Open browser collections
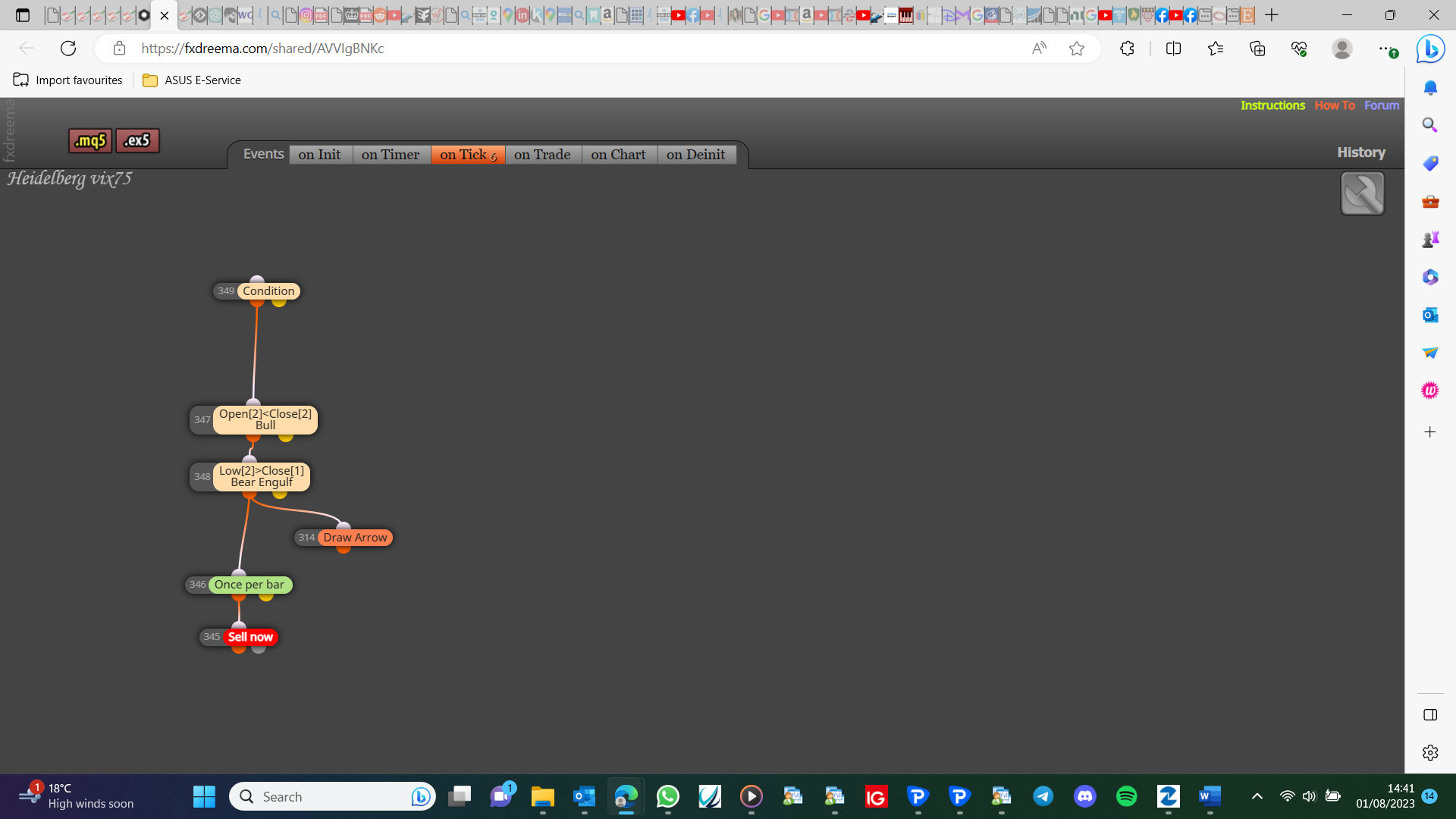1456x819 pixels. tap(1257, 49)
